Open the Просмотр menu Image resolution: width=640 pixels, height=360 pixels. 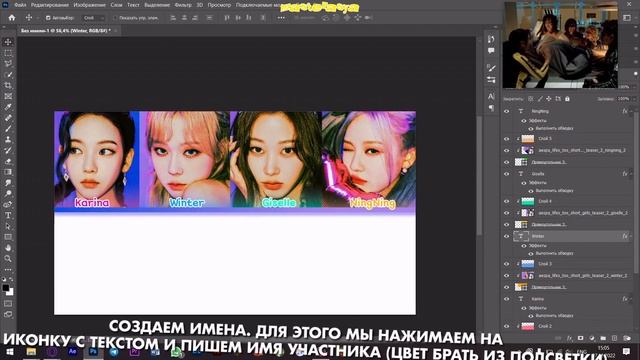(x=219, y=5)
